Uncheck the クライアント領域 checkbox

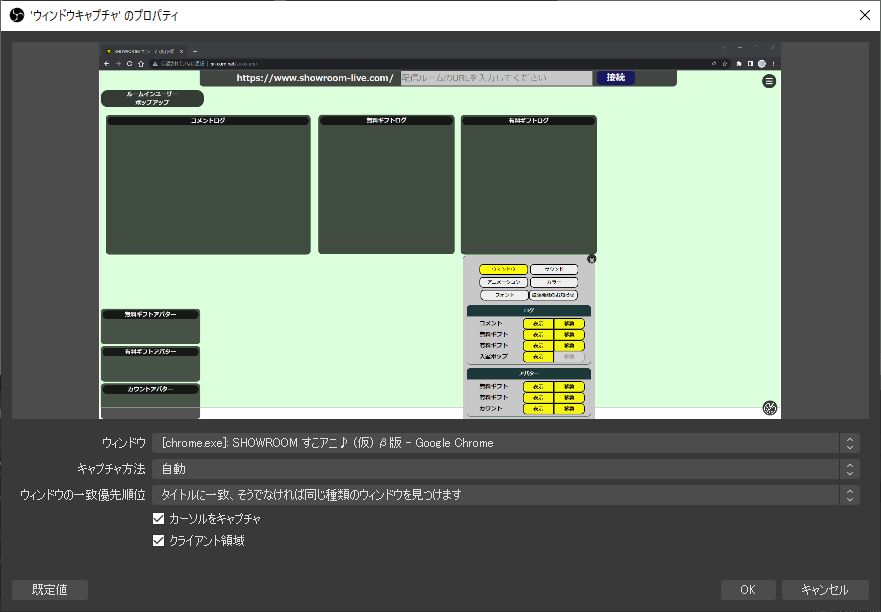[158, 541]
